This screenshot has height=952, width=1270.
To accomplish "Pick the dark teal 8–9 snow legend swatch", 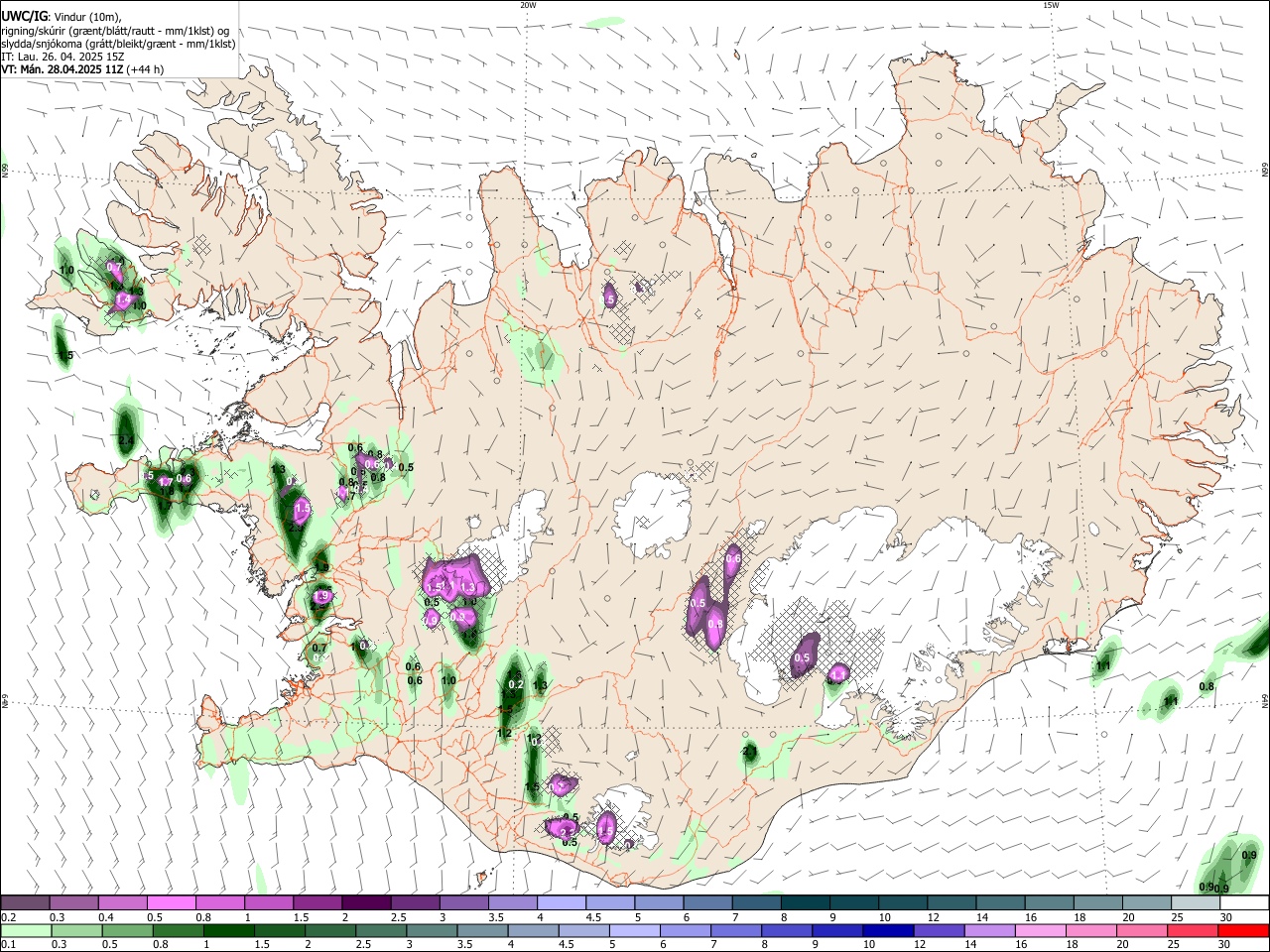I will pyautogui.click(x=806, y=903).
